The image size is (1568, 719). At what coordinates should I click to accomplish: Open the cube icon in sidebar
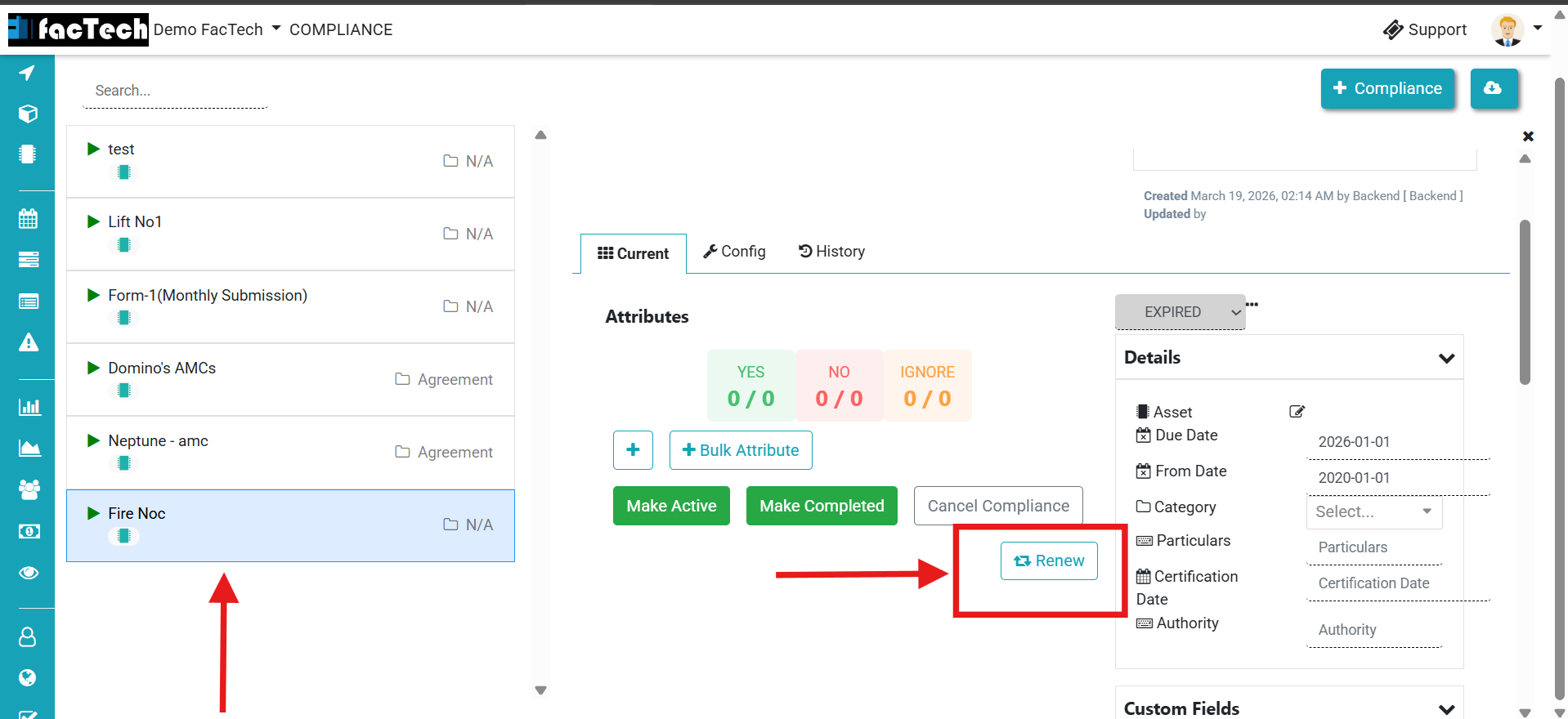click(x=28, y=114)
